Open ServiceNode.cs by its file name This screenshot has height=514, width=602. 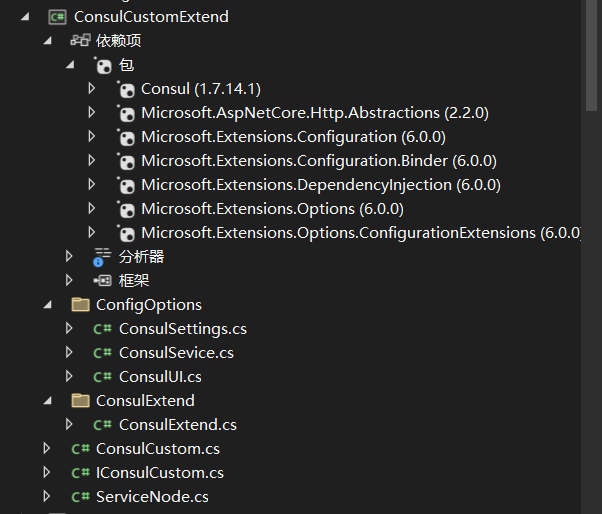(x=152, y=497)
